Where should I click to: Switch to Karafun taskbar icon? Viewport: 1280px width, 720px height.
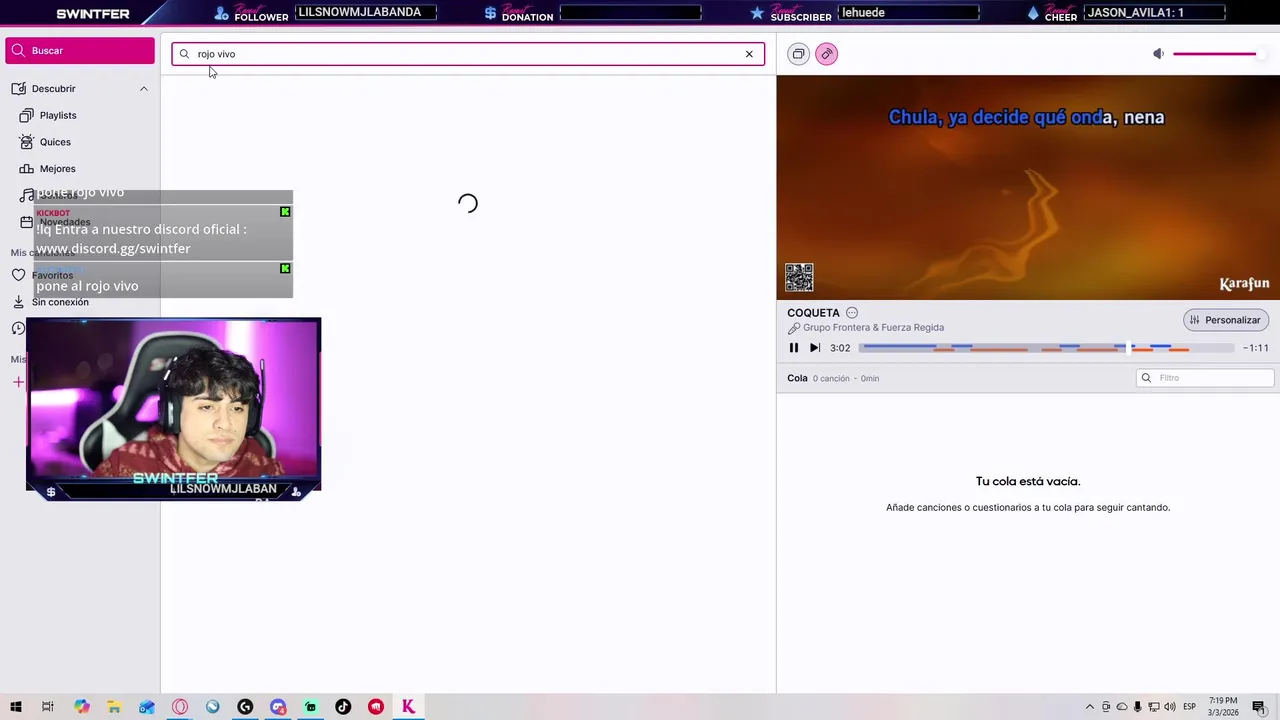point(408,707)
